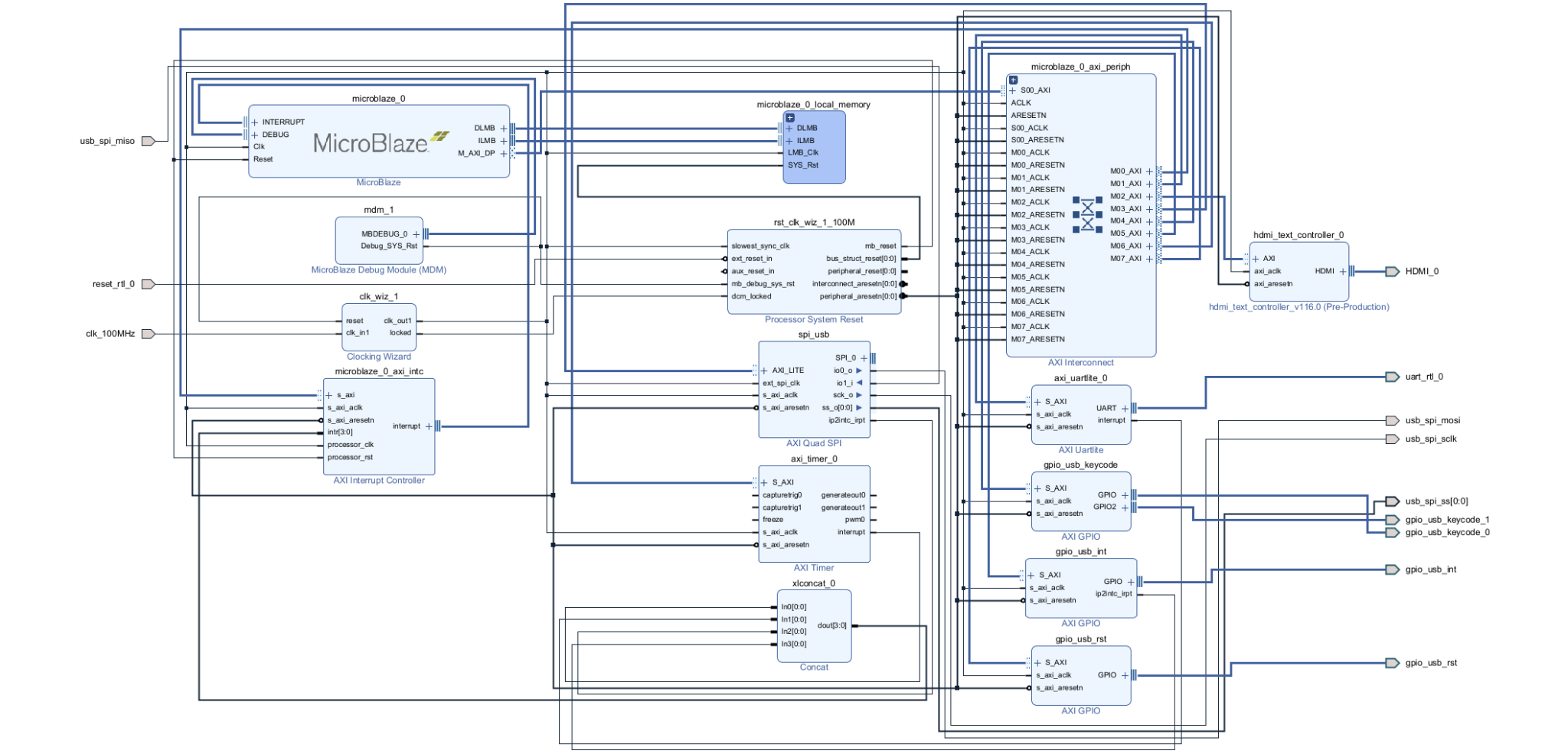Expand the DEBUG interface on microblaze_0
This screenshot has height=754, width=1568.
click(x=255, y=135)
